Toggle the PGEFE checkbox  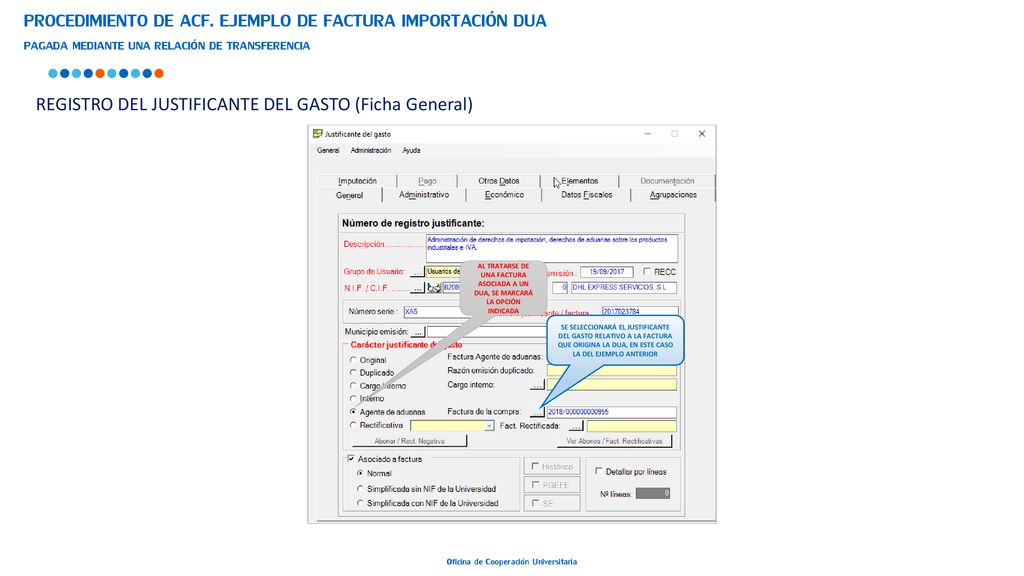click(x=535, y=485)
